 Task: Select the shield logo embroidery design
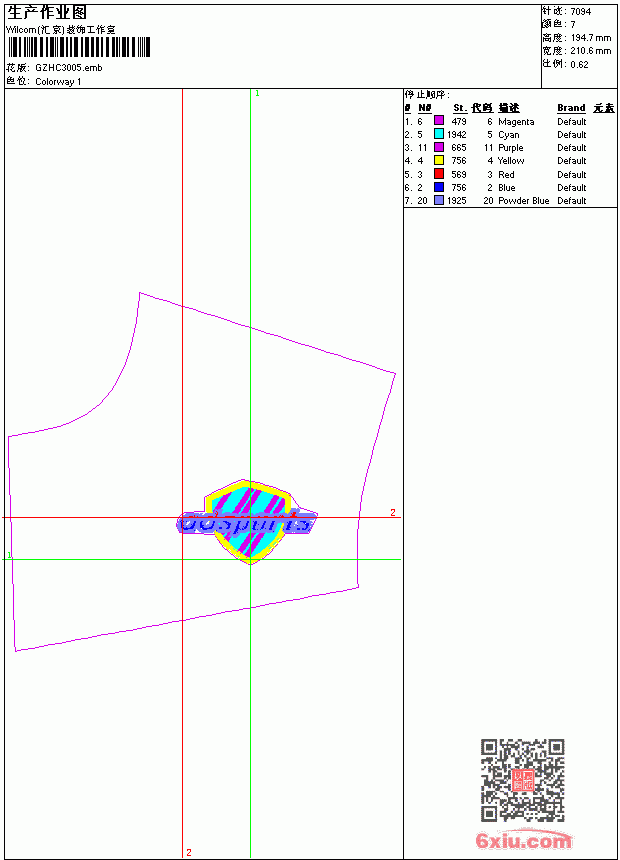coord(247,522)
